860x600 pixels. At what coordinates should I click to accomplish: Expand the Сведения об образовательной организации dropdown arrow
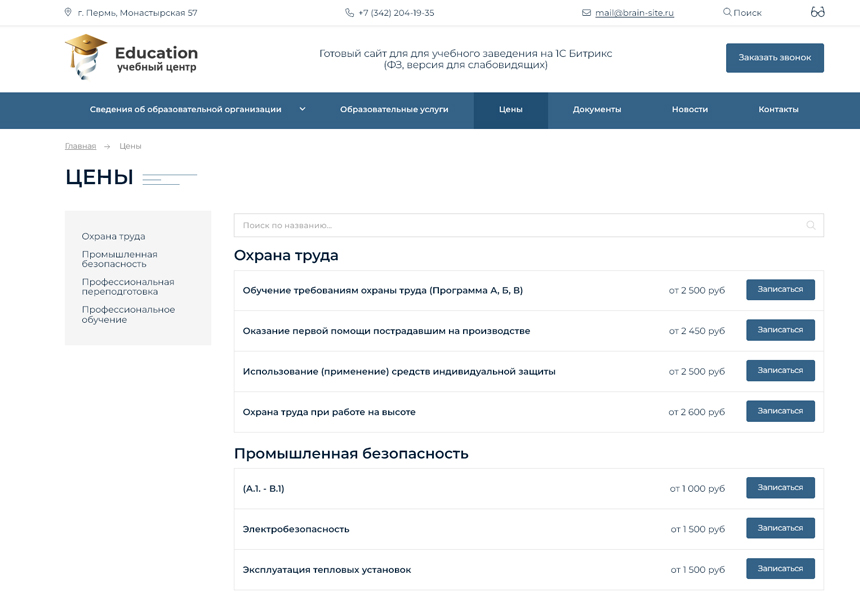point(302,109)
